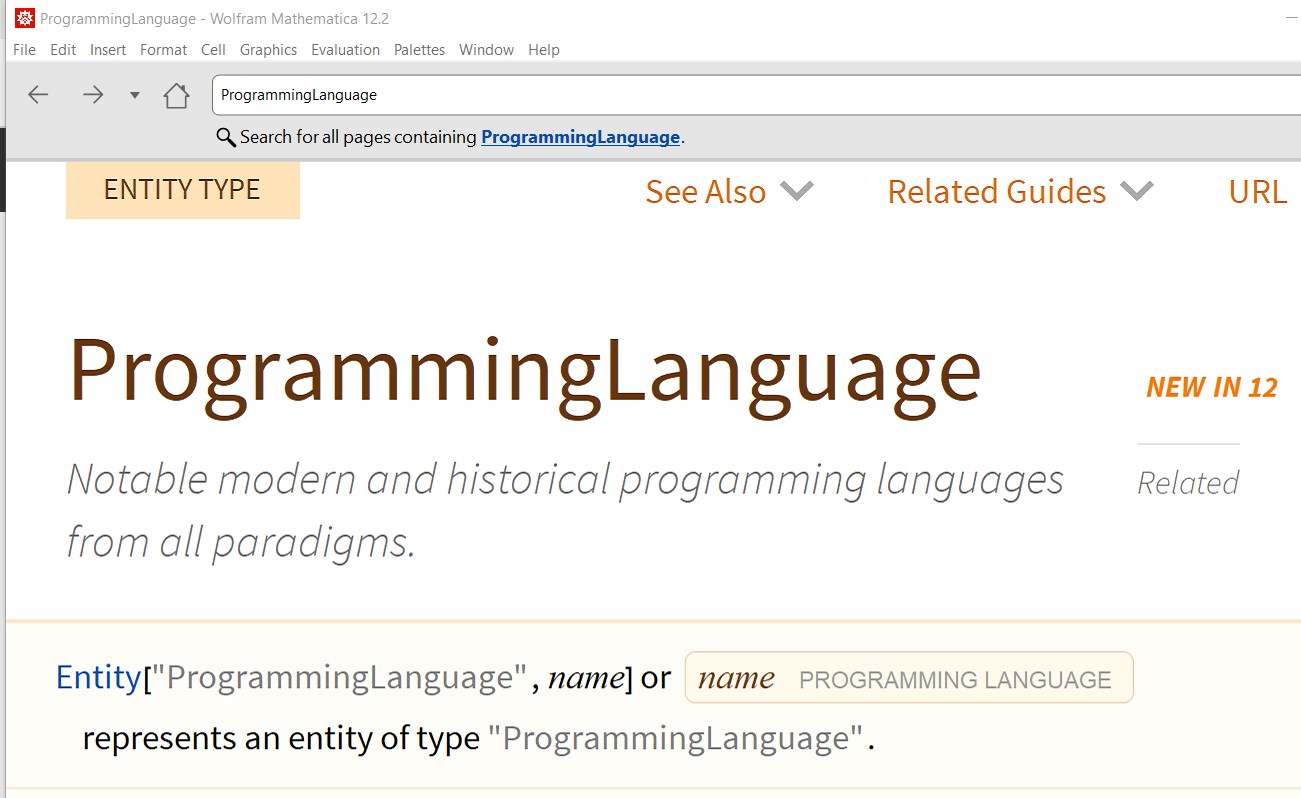Click the Related sidebar text

click(1188, 483)
